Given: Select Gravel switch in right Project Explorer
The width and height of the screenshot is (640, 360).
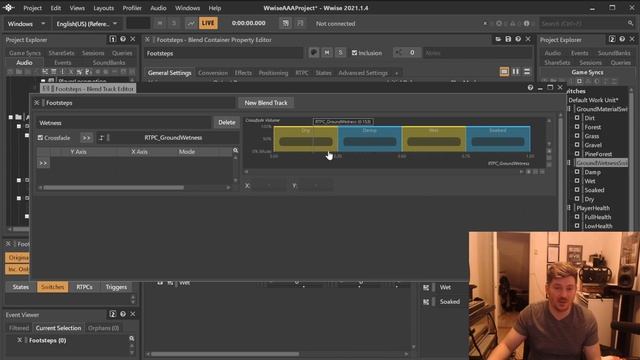Looking at the screenshot, I should 593,145.
